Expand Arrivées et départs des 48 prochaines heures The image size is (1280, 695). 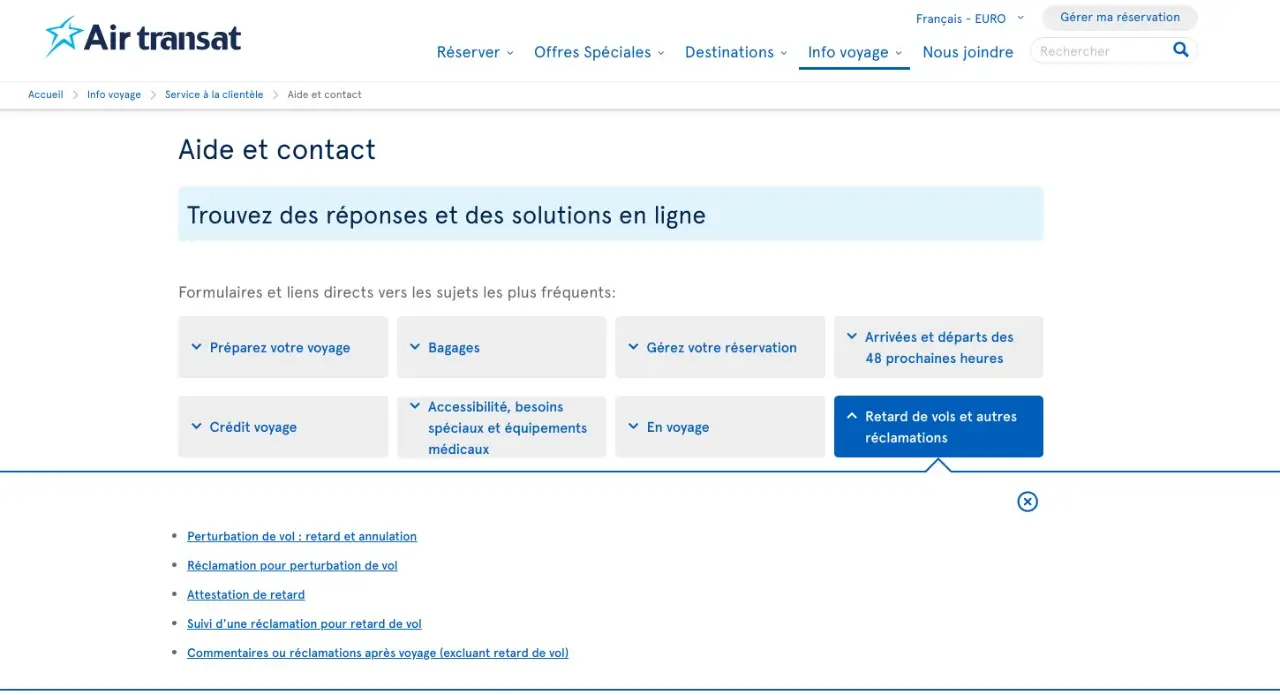click(x=939, y=347)
